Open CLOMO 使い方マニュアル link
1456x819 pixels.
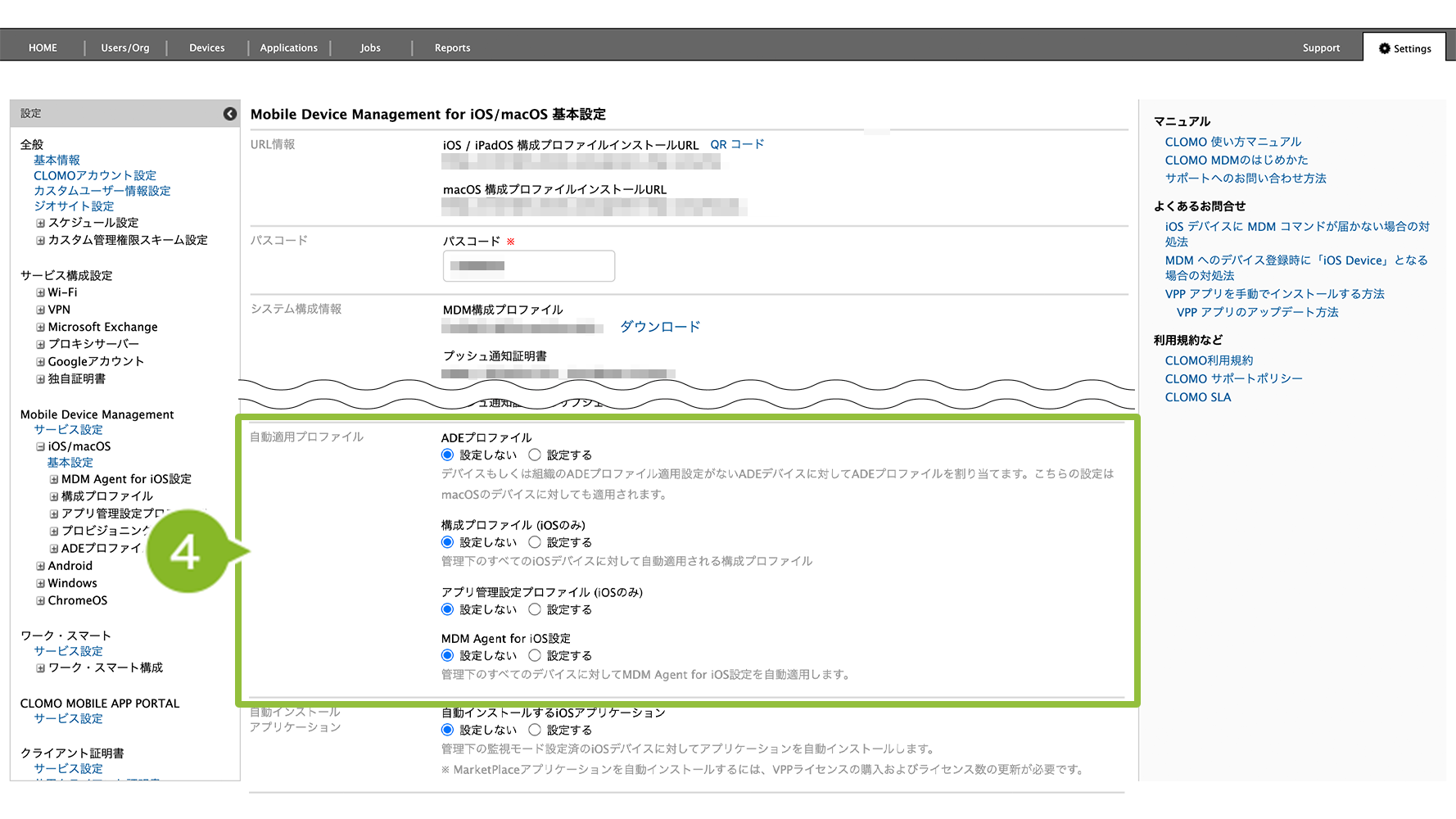pyautogui.click(x=1232, y=142)
